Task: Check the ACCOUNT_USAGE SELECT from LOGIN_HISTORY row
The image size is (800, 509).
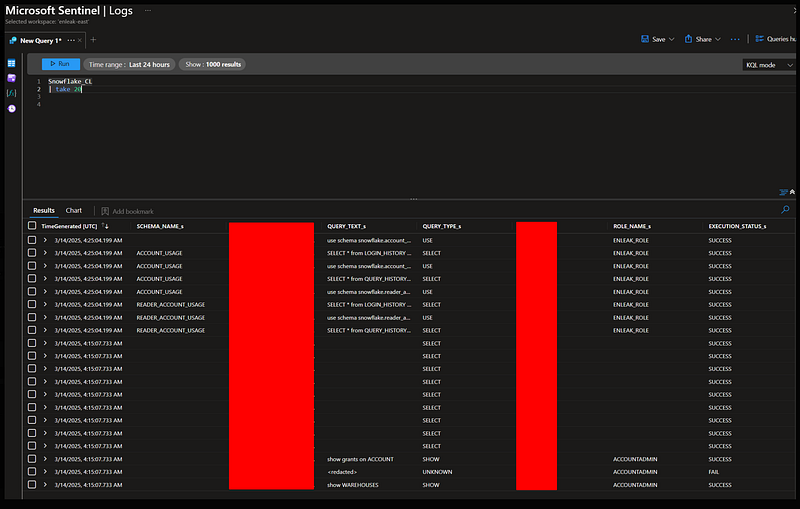Action: (x=32, y=252)
